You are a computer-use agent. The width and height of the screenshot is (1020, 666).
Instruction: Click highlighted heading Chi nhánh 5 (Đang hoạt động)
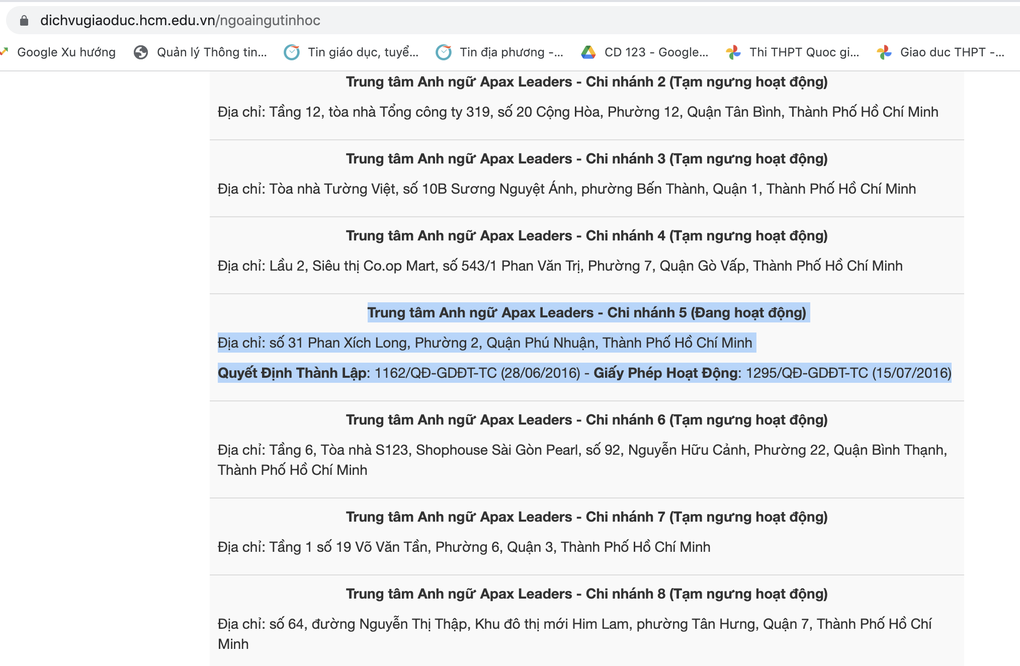pyautogui.click(x=587, y=313)
